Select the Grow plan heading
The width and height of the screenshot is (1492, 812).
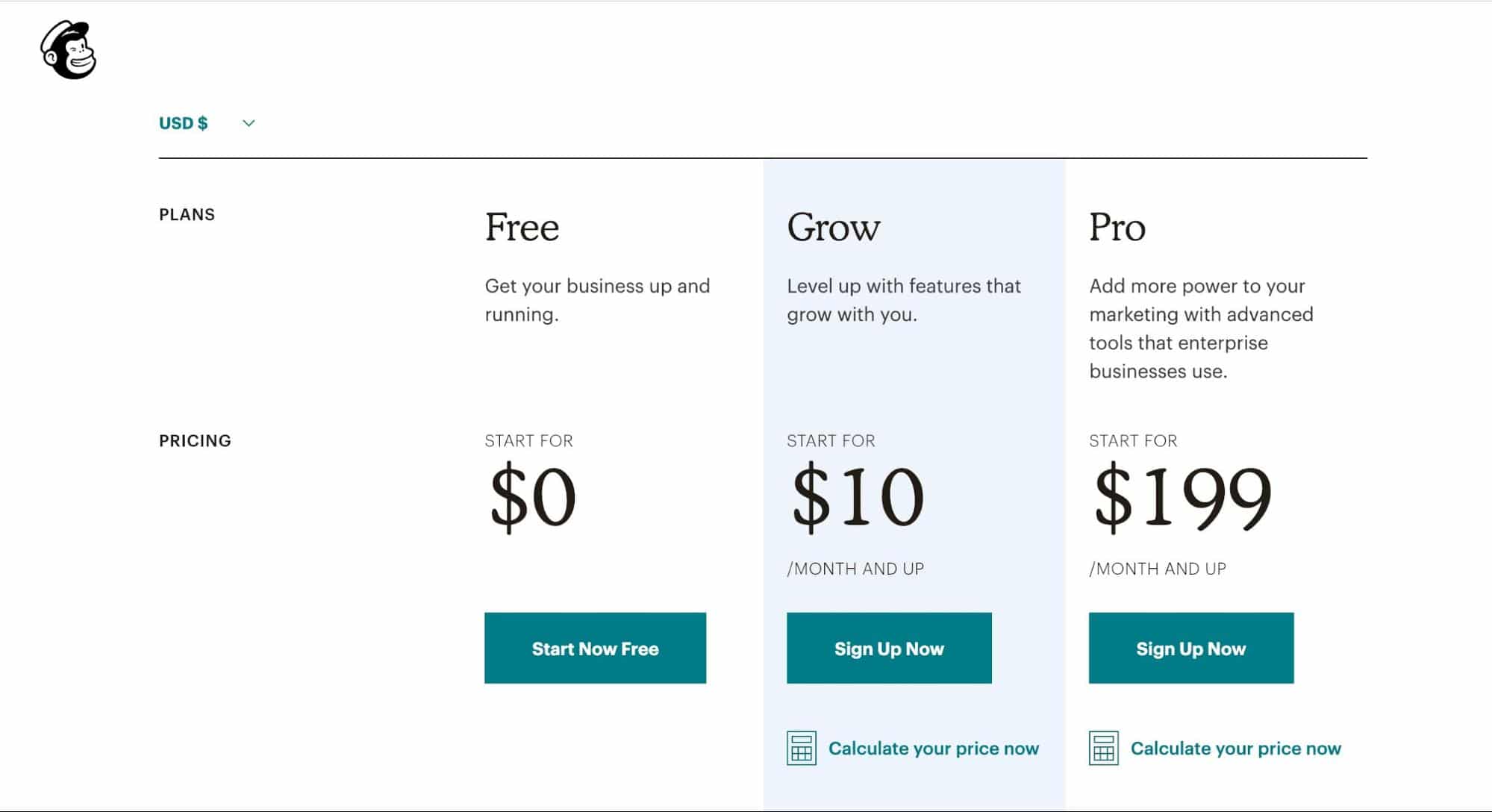click(x=834, y=227)
